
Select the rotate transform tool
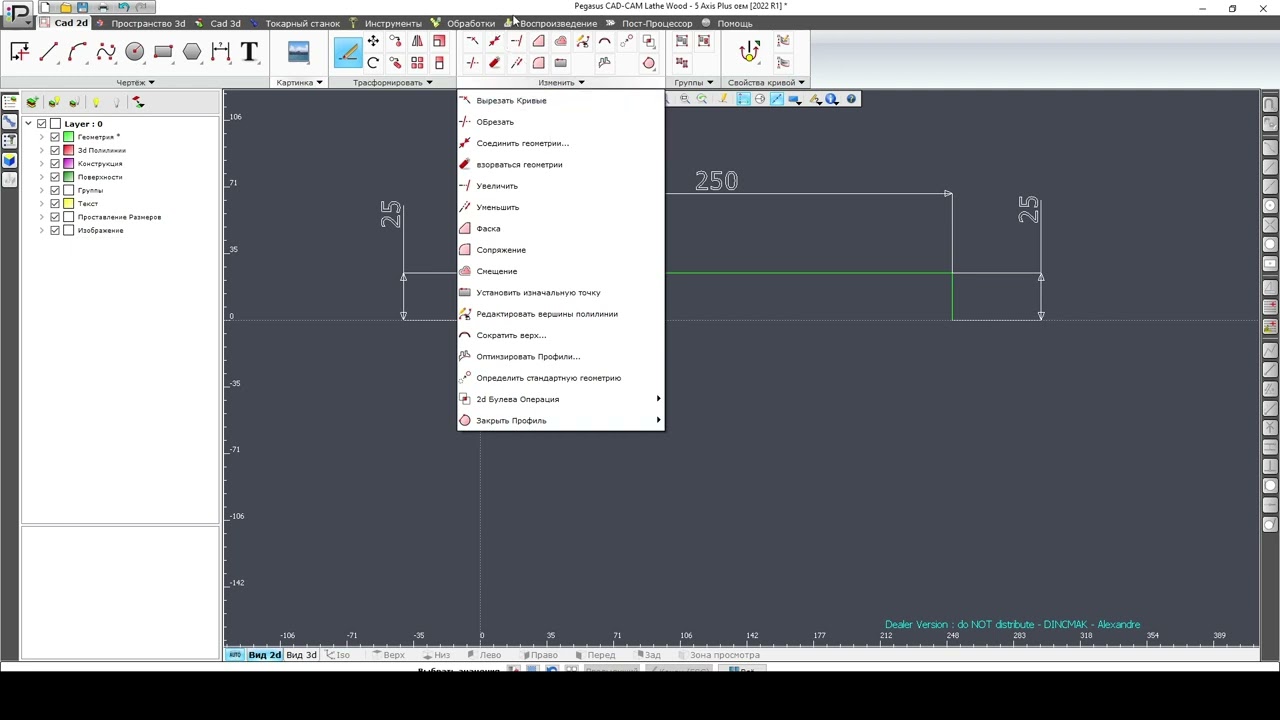click(373, 63)
